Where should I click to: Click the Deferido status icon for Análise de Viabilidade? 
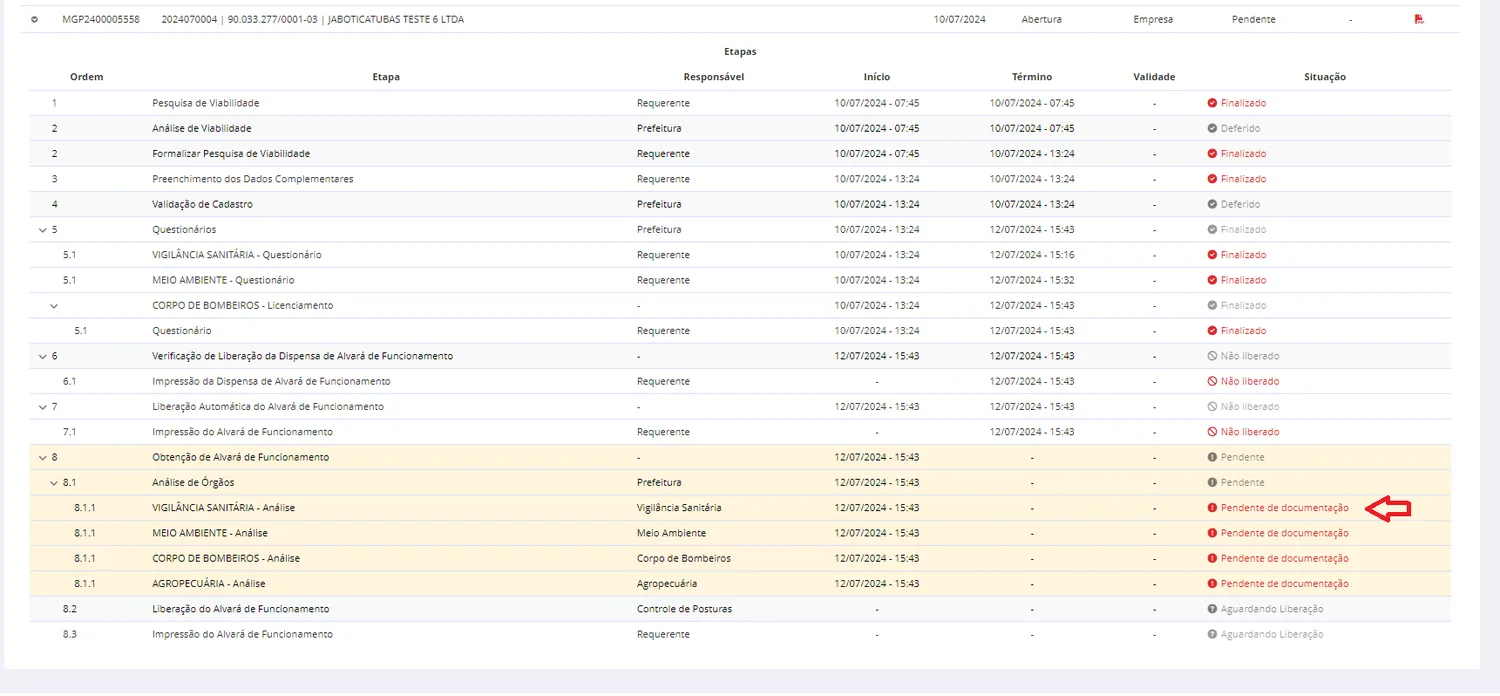click(x=1212, y=129)
